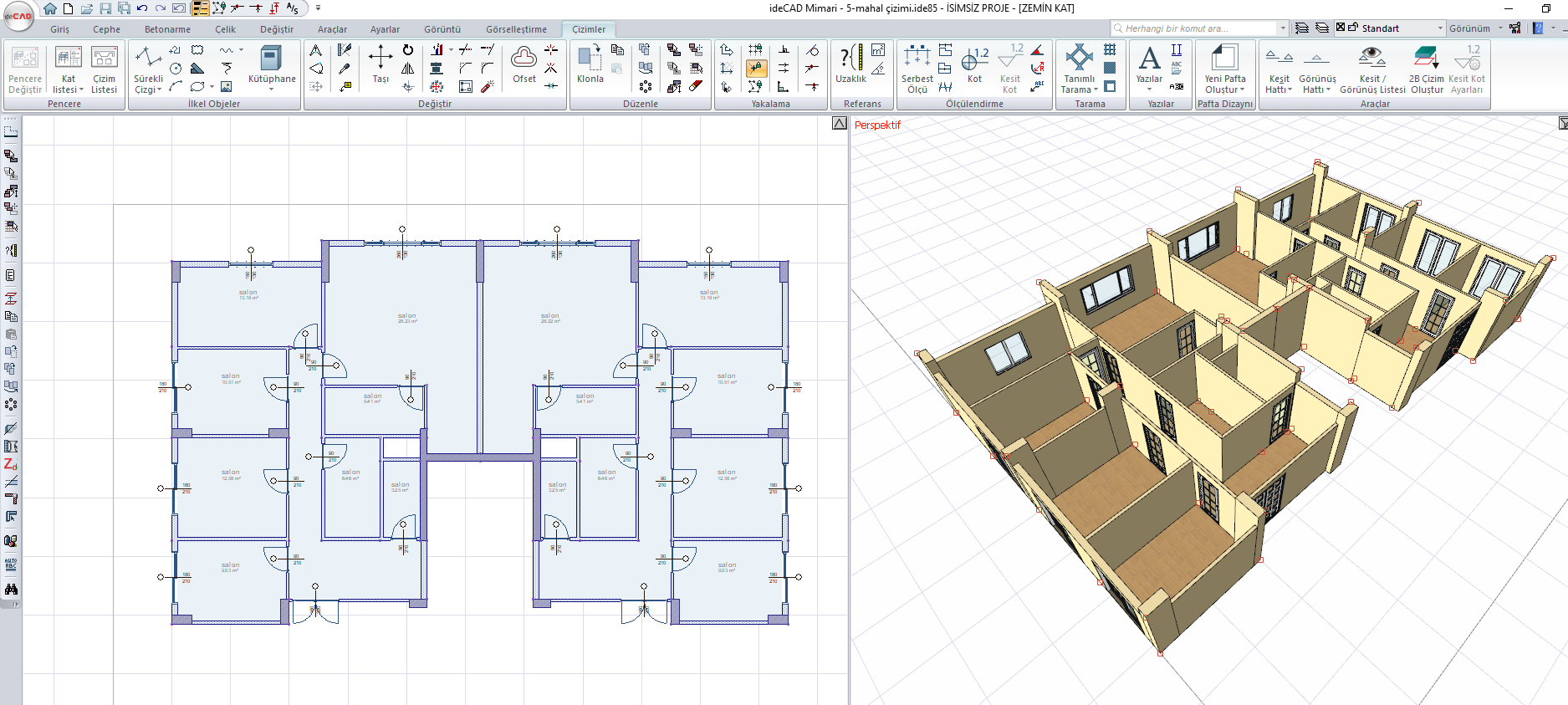Click the blue help question mark icon
This screenshot has height=705, width=1568.
(x=1538, y=28)
